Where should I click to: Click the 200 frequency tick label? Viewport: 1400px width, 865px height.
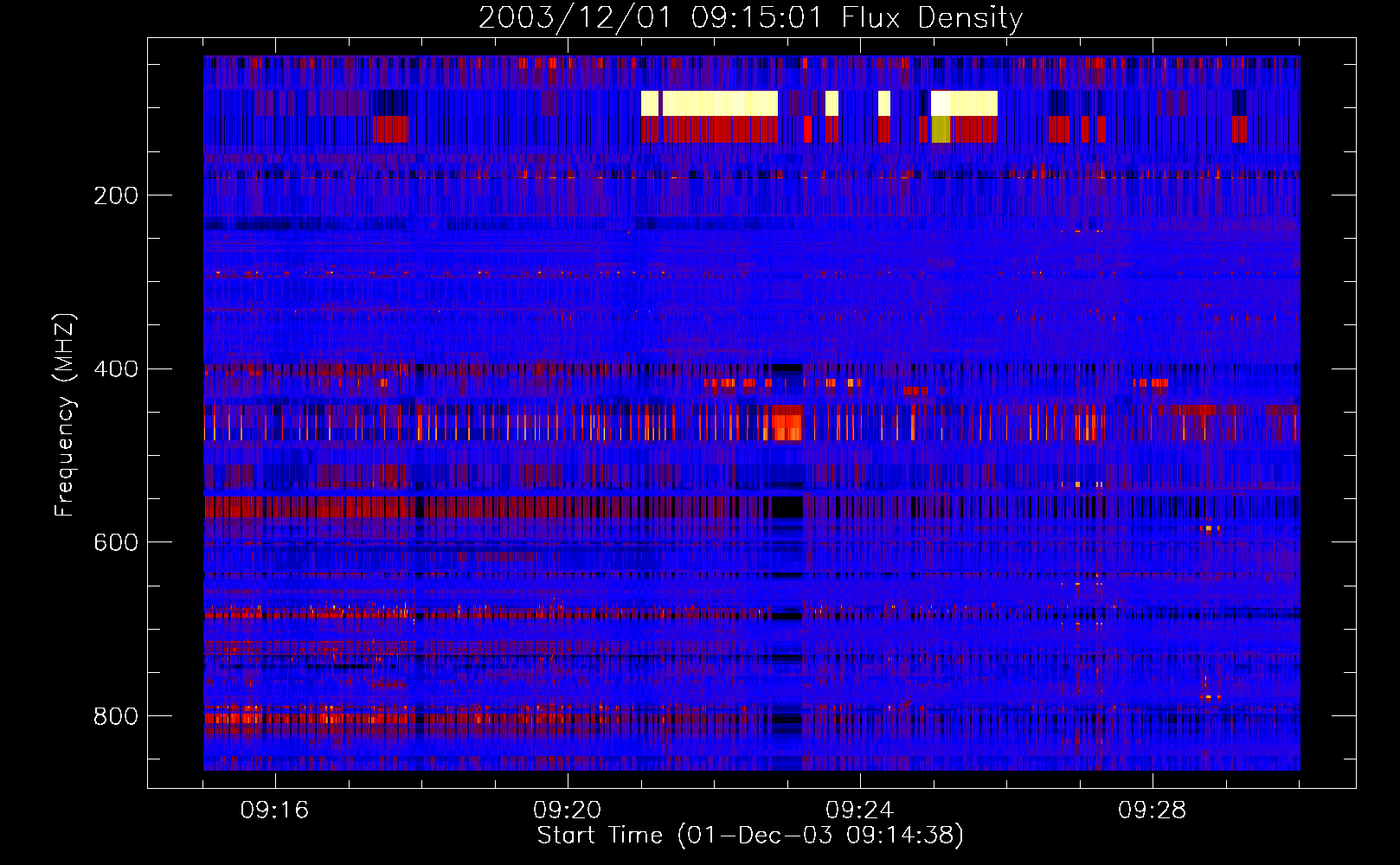(x=116, y=195)
